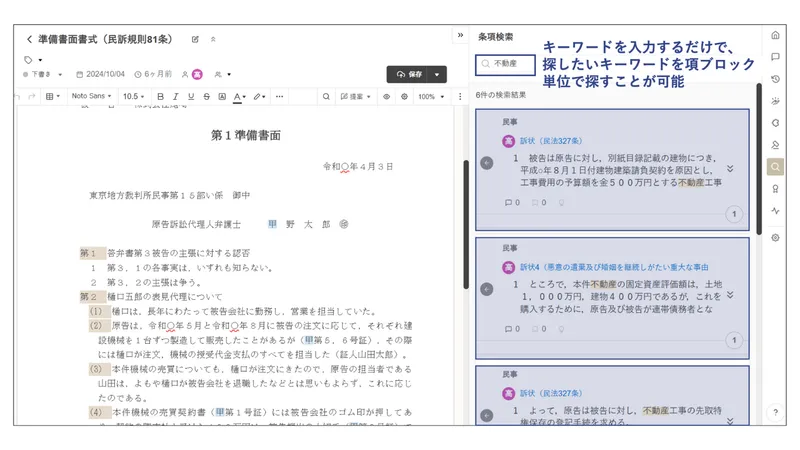The height and width of the screenshot is (450, 800).
Task: Click the redo arrow in toolbar
Action: (32, 96)
